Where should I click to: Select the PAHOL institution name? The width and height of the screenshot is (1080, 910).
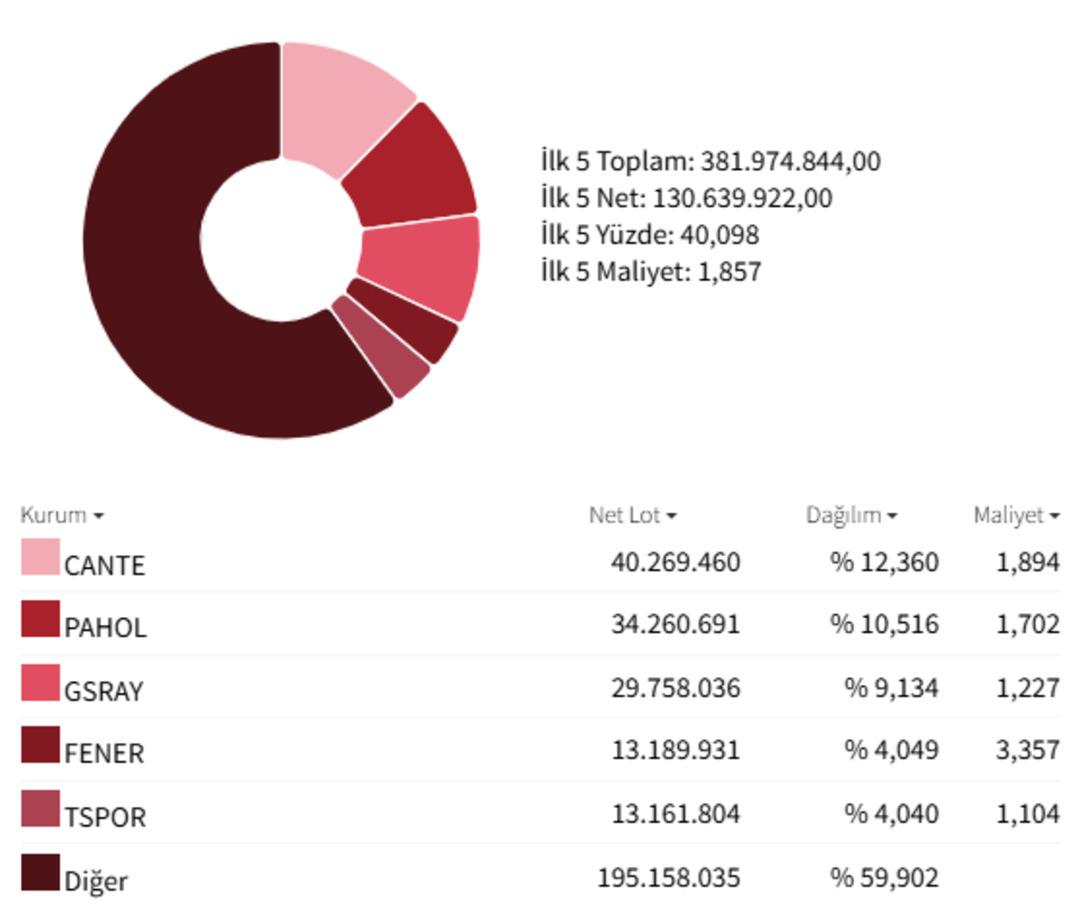pos(105,628)
